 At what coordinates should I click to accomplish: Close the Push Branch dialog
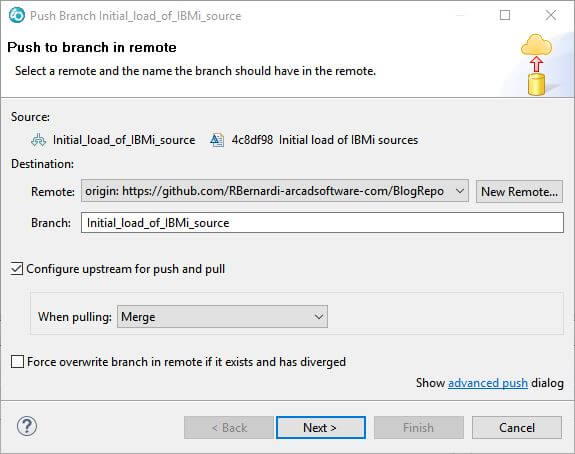pyautogui.click(x=551, y=15)
